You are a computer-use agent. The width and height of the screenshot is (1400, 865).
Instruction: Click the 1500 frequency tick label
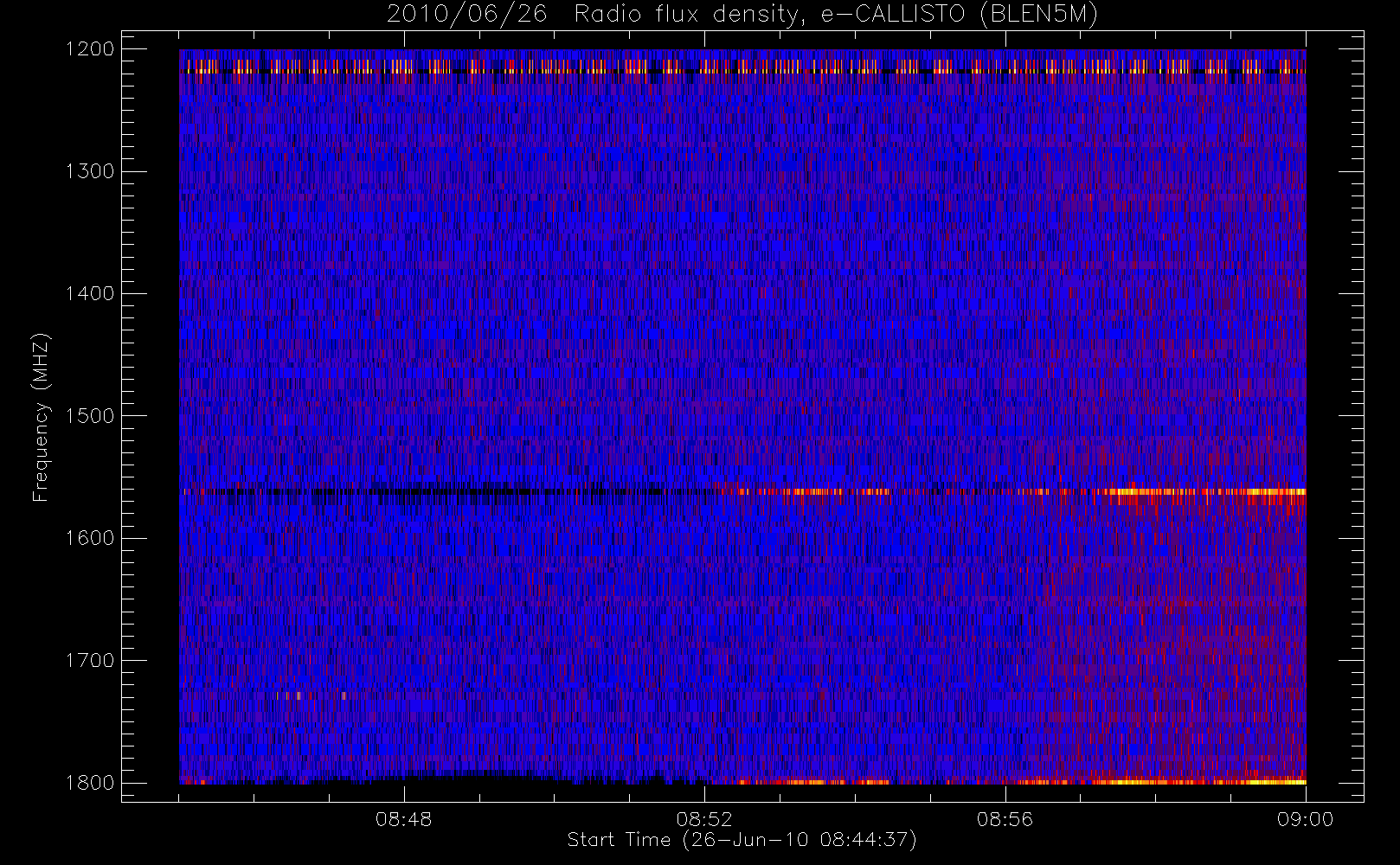coord(90,416)
